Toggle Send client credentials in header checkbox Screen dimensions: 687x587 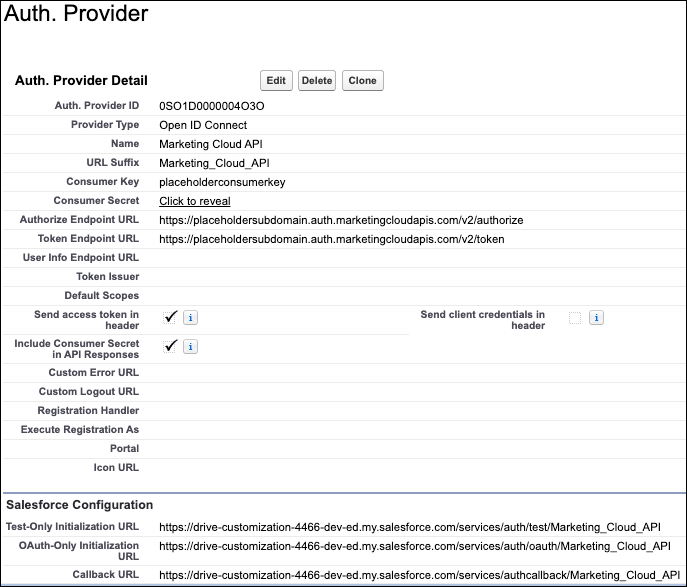575,318
